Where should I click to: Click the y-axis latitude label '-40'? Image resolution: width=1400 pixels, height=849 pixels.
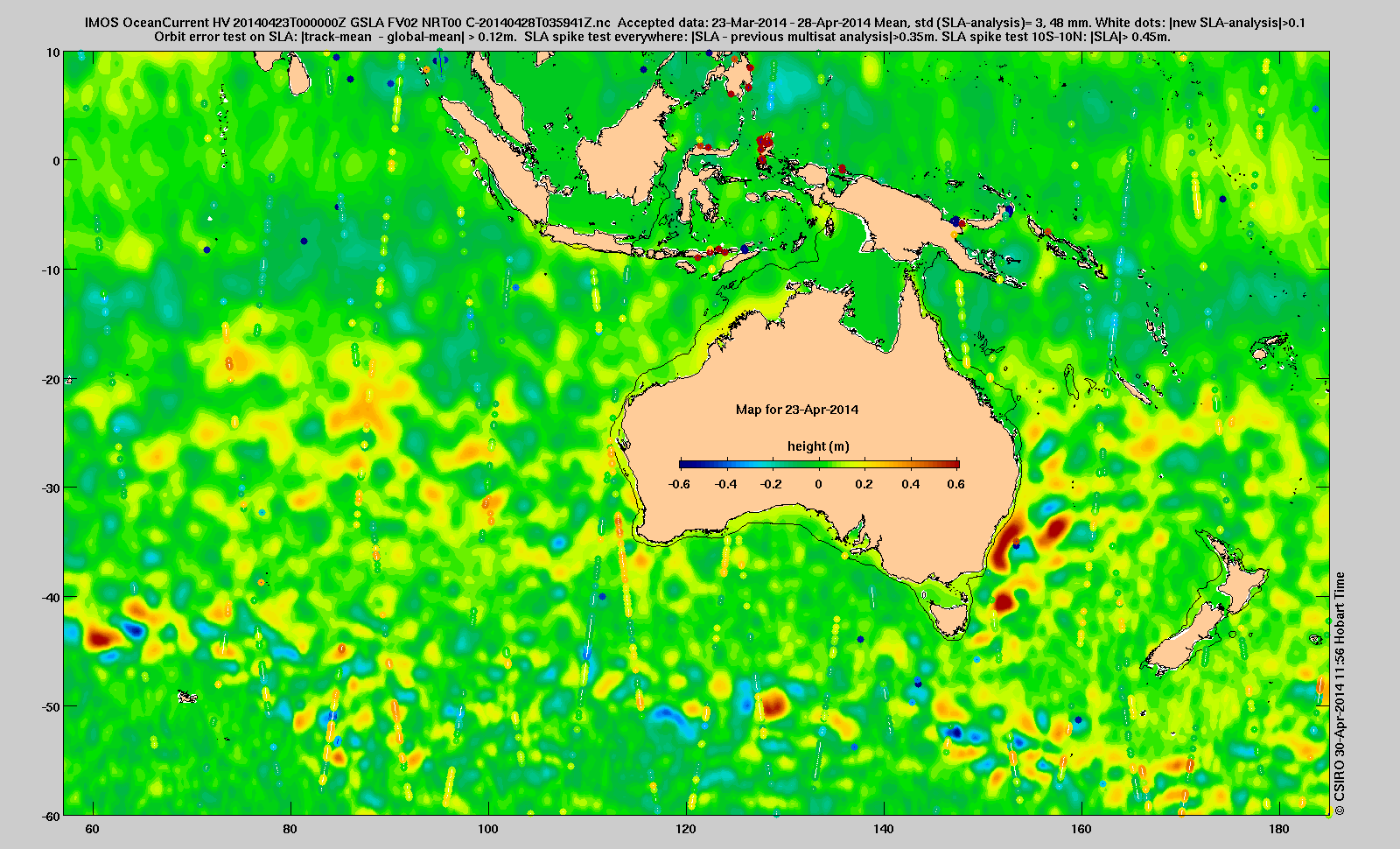pos(52,597)
